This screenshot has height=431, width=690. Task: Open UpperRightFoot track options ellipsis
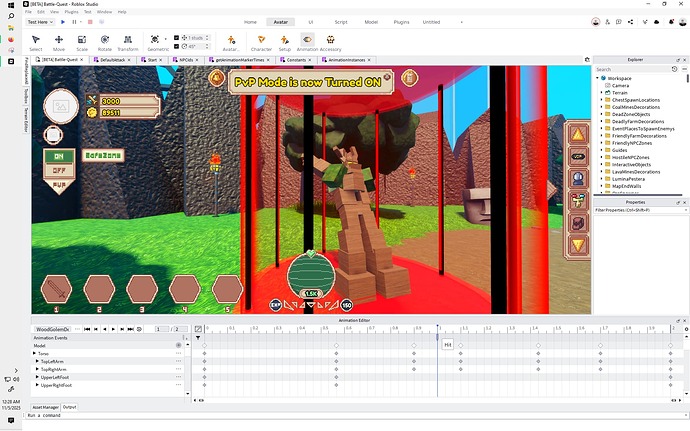(178, 385)
